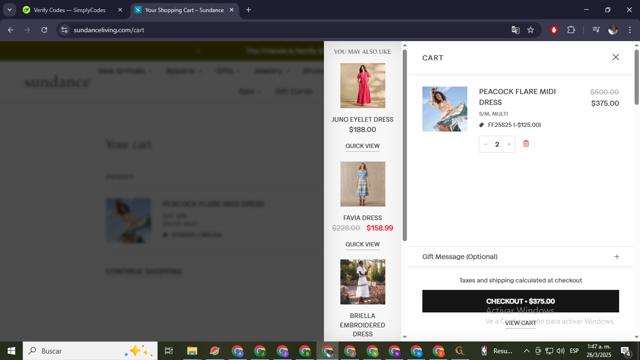Screen dimensions: 640x360
Task: Show hidden system tray icons chevron
Action: coord(527,351)
